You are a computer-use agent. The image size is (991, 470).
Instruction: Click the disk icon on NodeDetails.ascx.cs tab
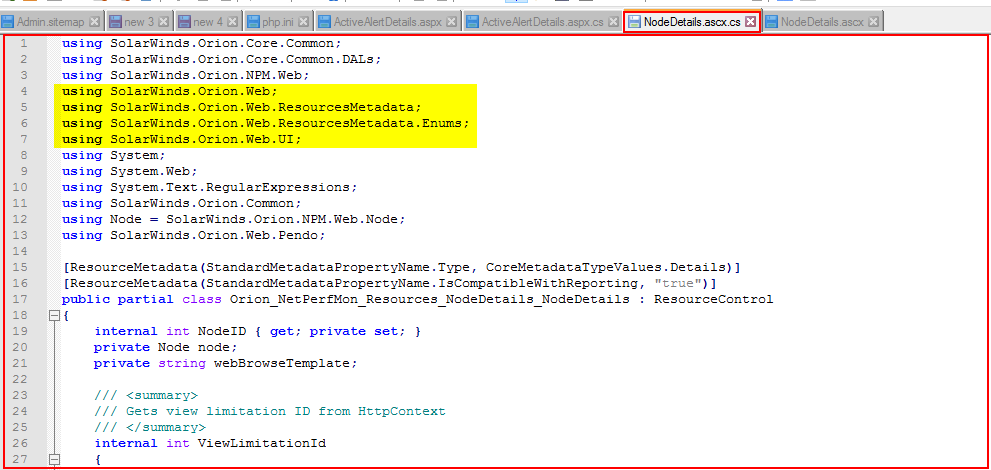[x=635, y=22]
